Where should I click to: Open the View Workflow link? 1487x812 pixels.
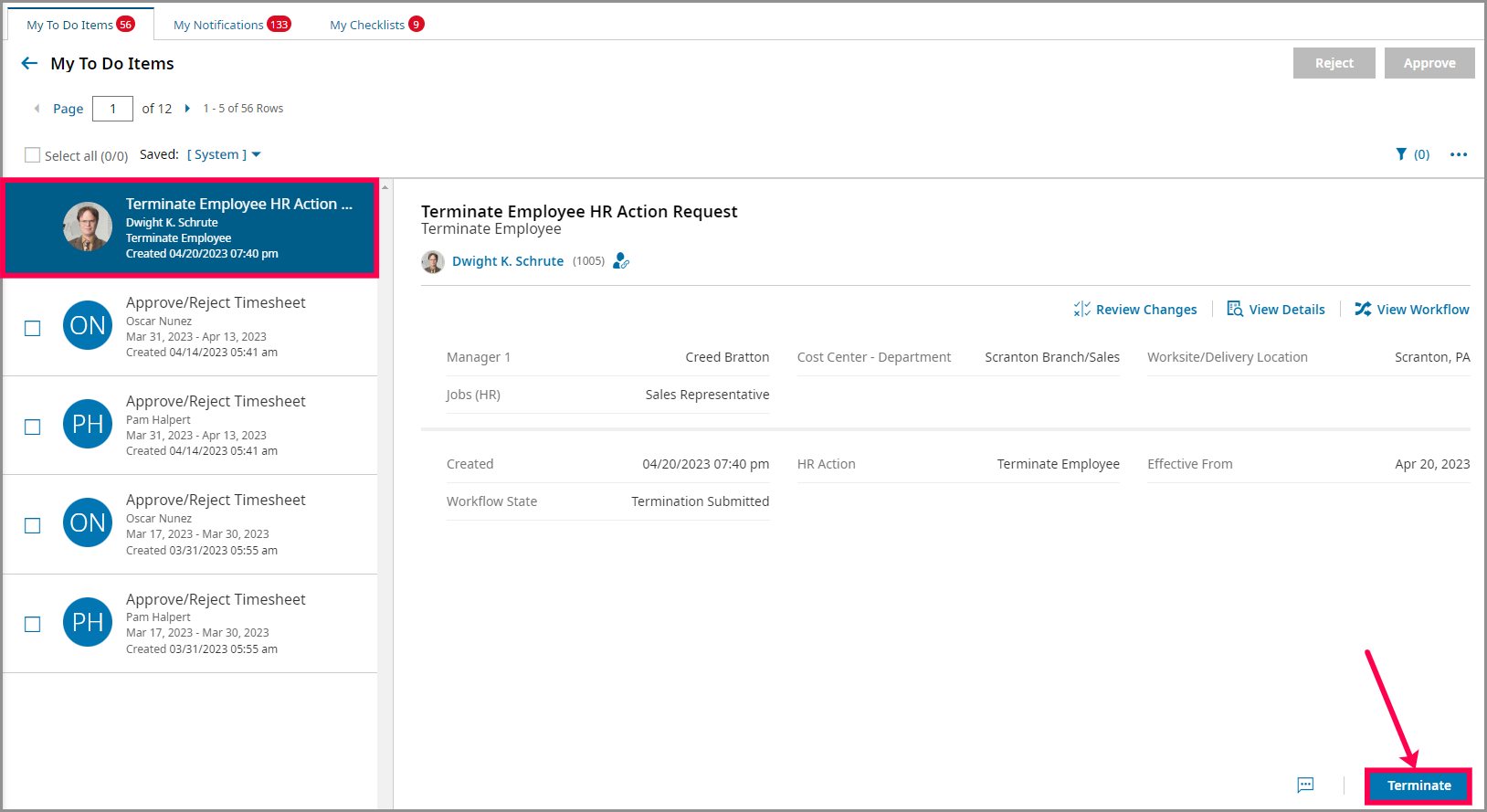click(x=1423, y=310)
